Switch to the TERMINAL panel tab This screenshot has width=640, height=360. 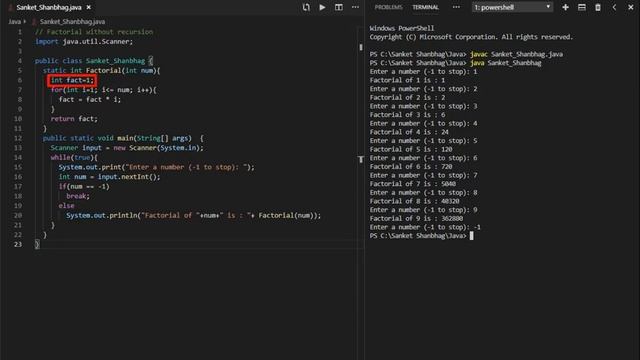point(425,7)
